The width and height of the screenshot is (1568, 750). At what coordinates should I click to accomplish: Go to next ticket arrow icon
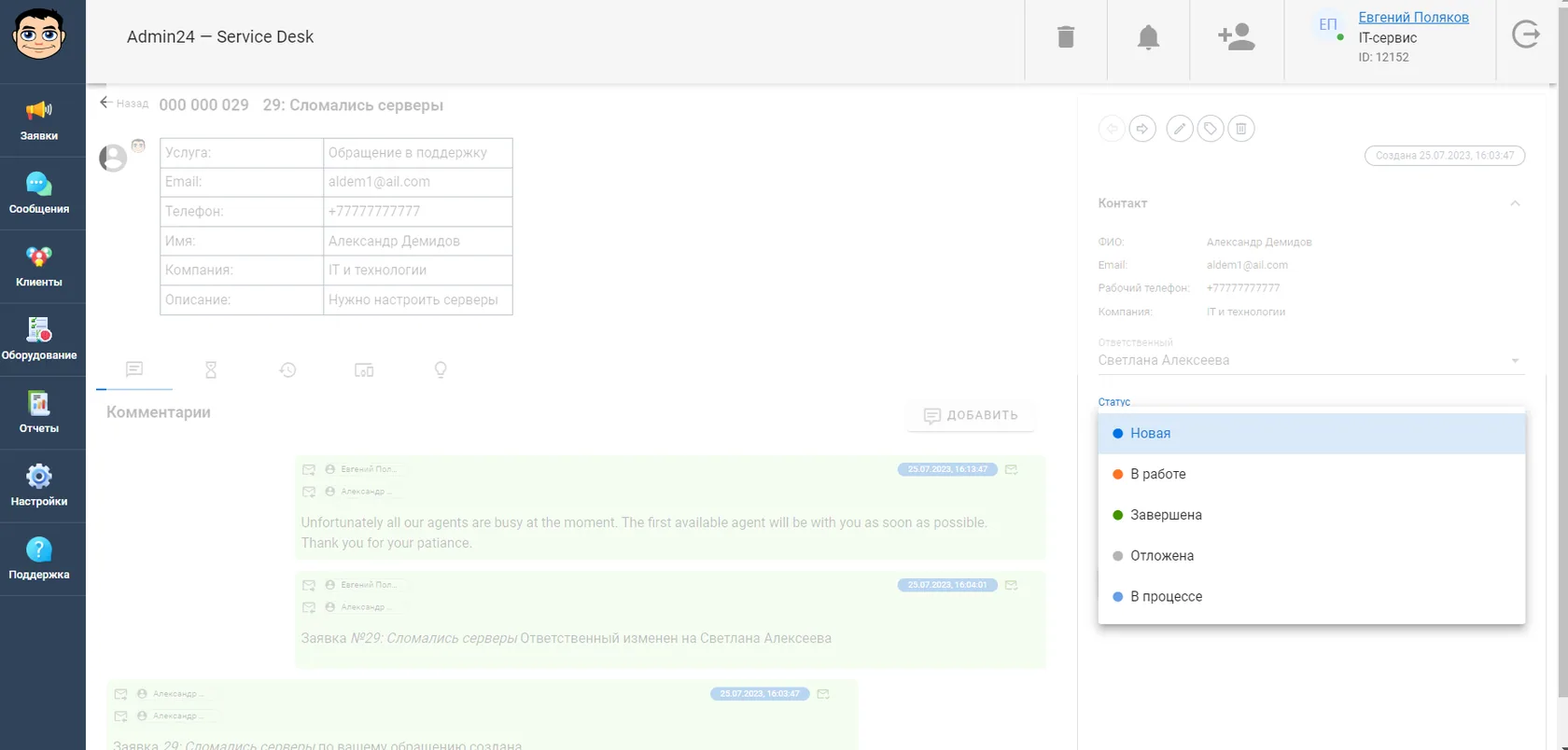click(1142, 129)
